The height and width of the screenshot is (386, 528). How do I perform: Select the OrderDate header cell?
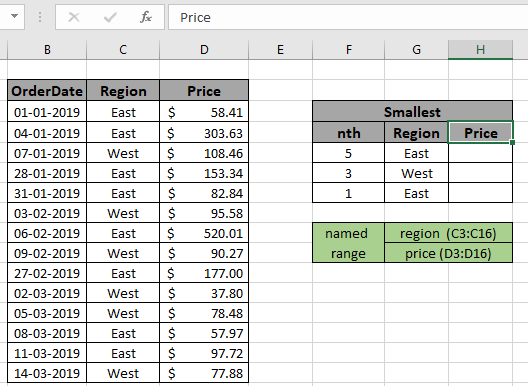pos(47,91)
